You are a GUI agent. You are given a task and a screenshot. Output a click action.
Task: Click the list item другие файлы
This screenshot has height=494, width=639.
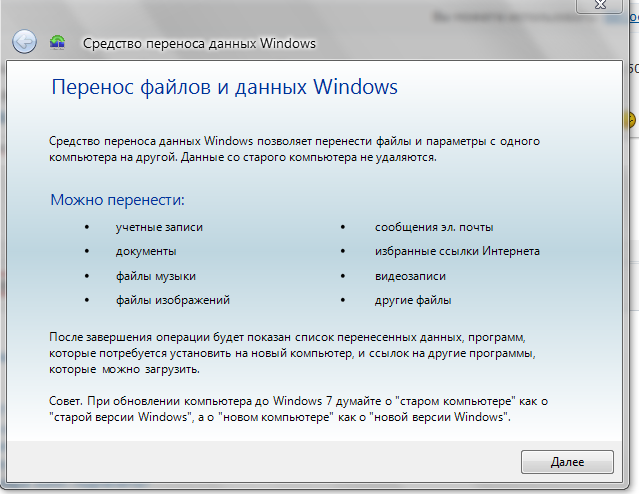tap(413, 300)
